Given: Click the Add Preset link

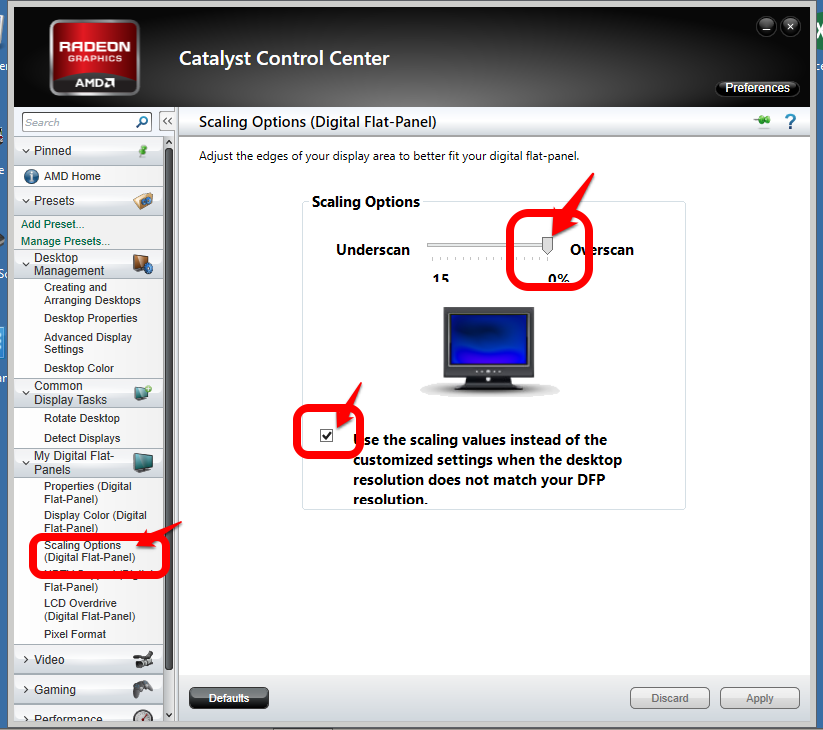Looking at the screenshot, I should pos(52,224).
